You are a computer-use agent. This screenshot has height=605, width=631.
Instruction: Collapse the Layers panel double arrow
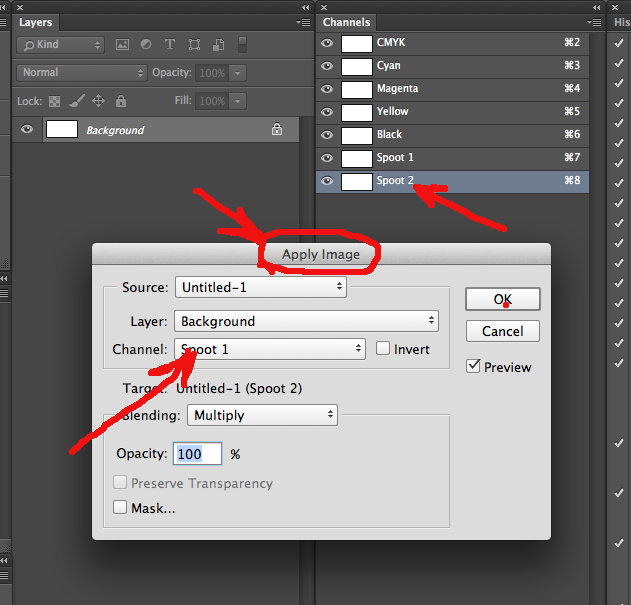point(306,7)
